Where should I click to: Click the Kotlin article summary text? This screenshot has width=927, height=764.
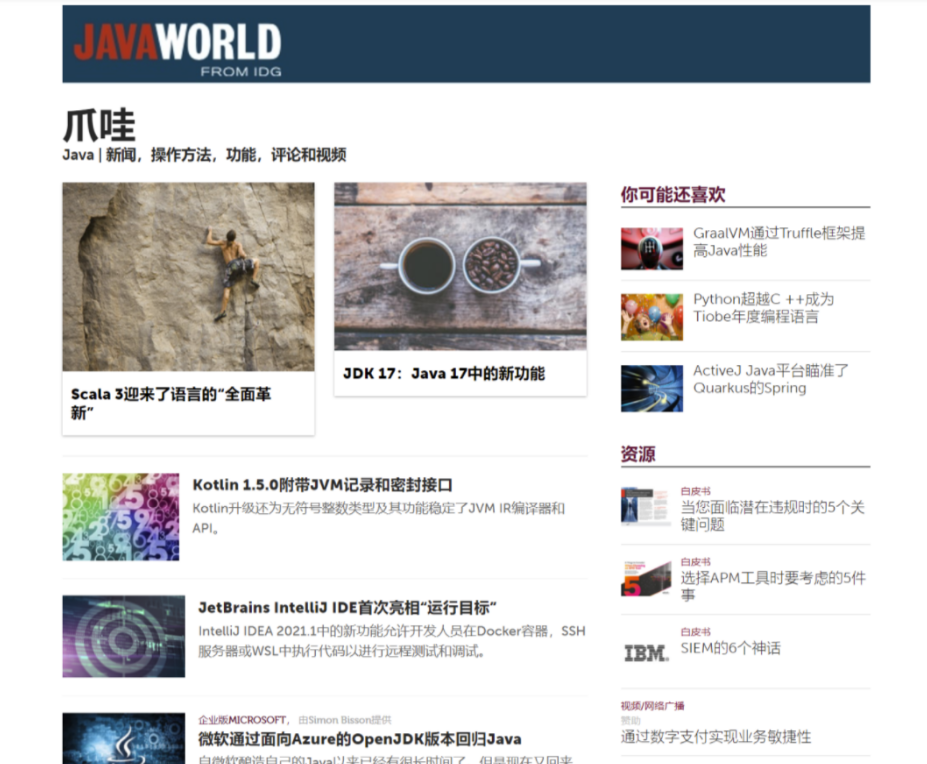tap(378, 518)
